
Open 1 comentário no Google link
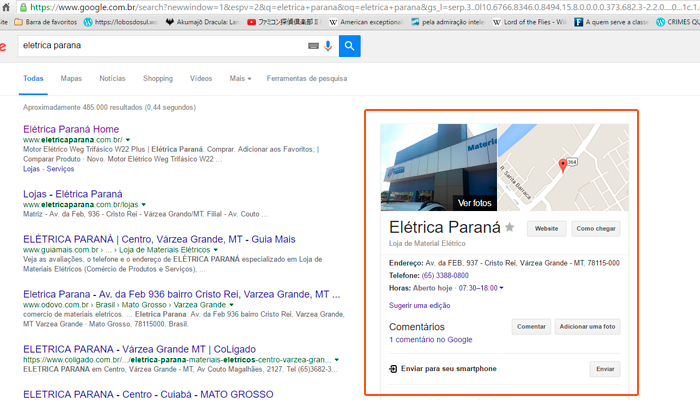[x=430, y=340]
